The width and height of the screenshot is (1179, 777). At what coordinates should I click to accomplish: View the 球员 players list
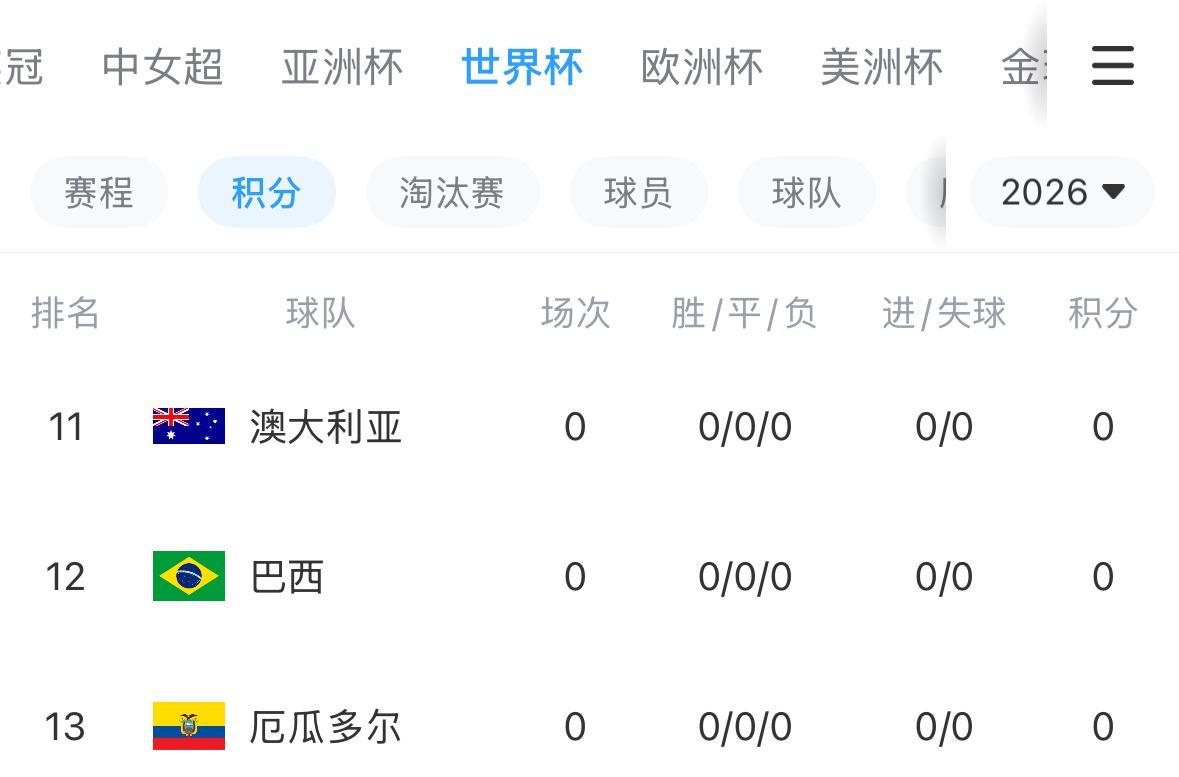click(x=638, y=192)
